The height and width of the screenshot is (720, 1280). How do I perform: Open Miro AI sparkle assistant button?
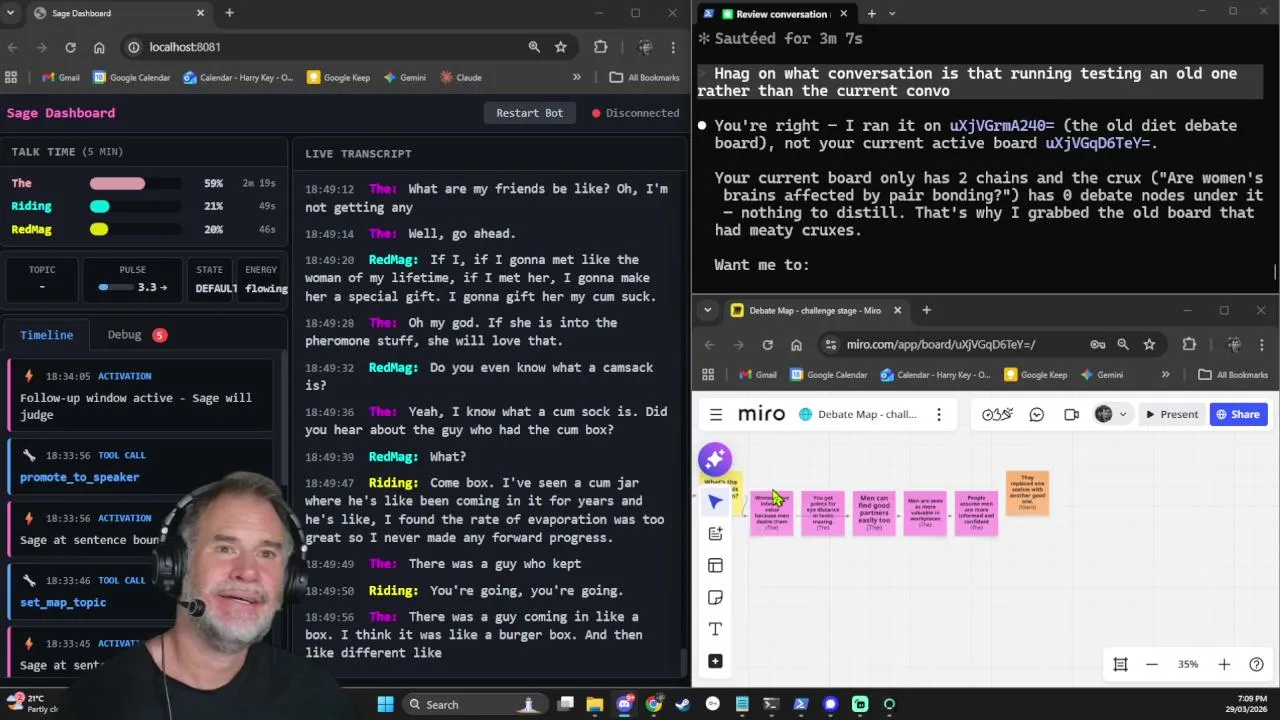[x=715, y=459]
